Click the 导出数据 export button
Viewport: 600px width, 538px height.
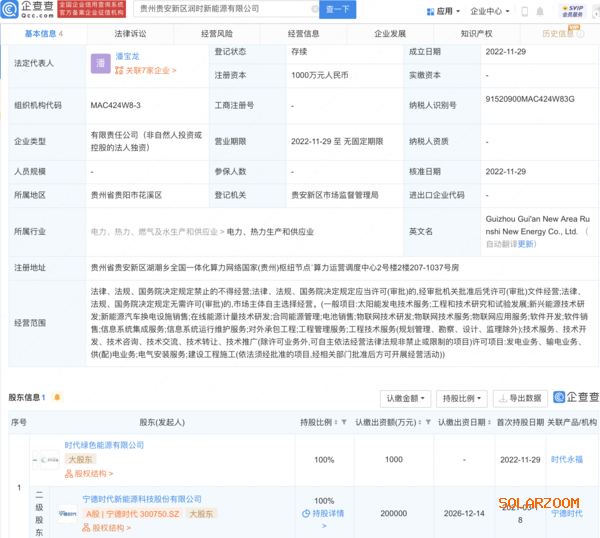tap(519, 398)
